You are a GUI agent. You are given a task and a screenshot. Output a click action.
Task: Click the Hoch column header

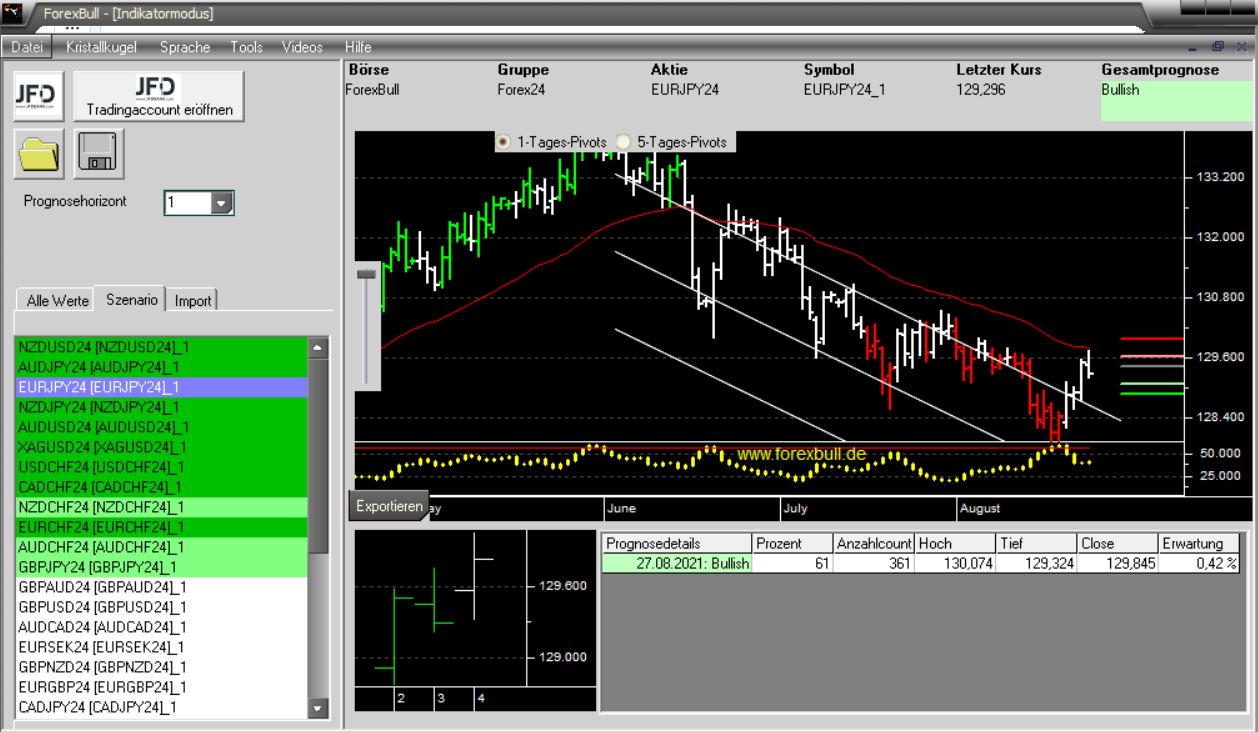click(956, 544)
